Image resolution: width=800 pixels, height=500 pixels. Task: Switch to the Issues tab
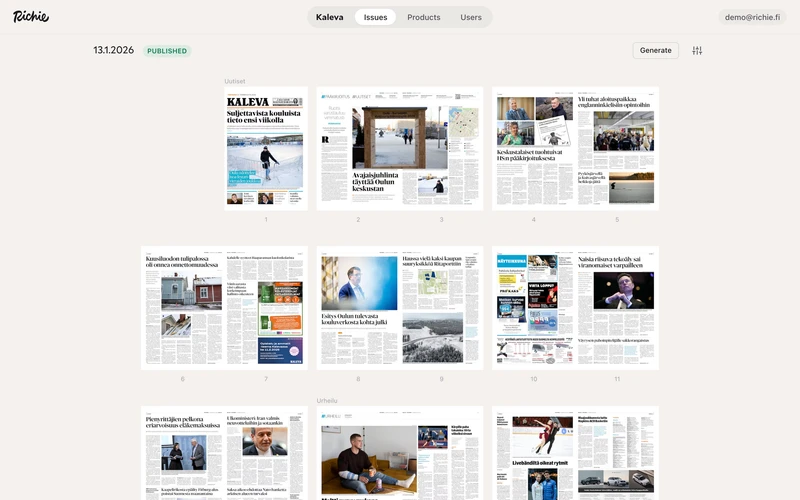coord(376,17)
